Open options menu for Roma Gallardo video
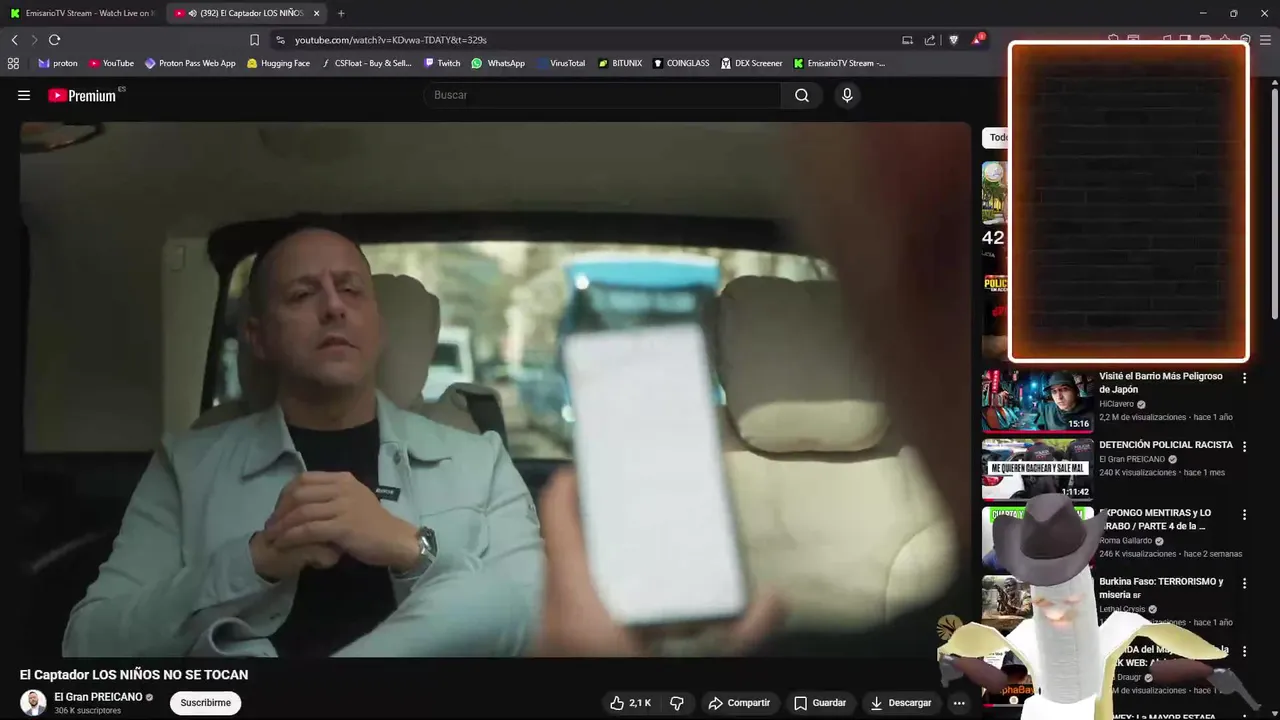 point(1244,515)
